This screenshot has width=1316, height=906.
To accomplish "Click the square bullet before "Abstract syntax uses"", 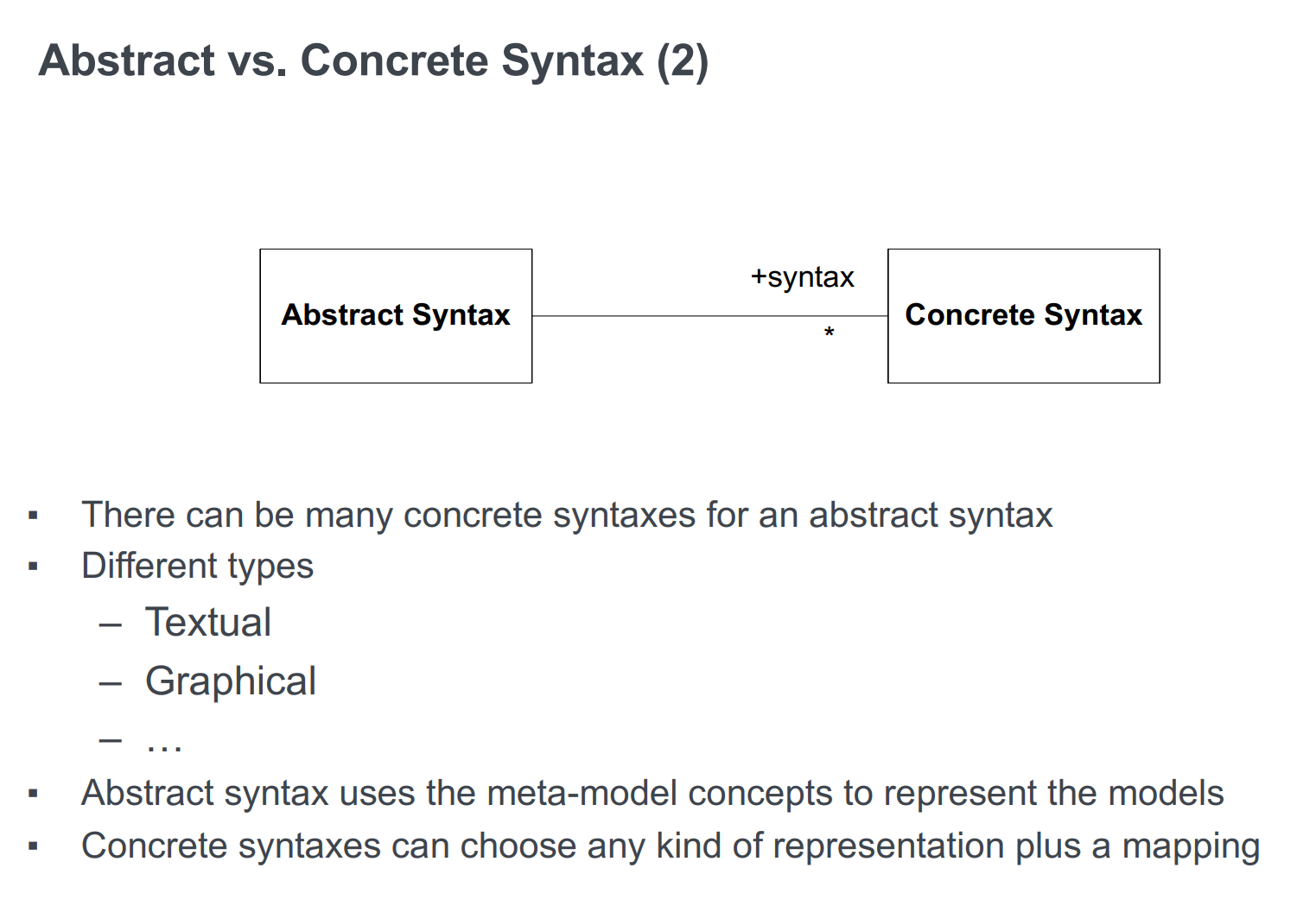I will click(x=34, y=794).
